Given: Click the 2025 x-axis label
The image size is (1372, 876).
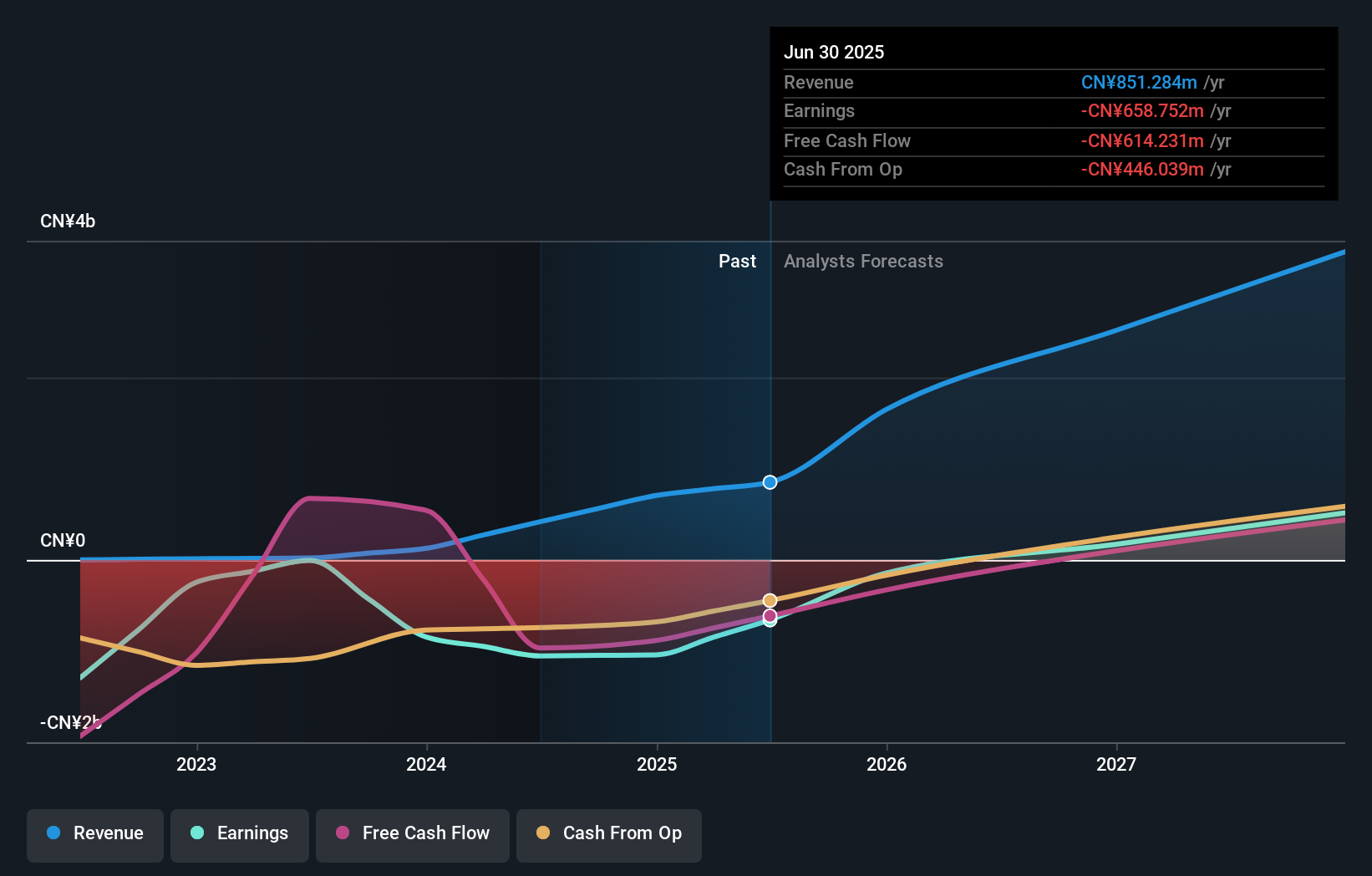Looking at the screenshot, I should [x=657, y=764].
